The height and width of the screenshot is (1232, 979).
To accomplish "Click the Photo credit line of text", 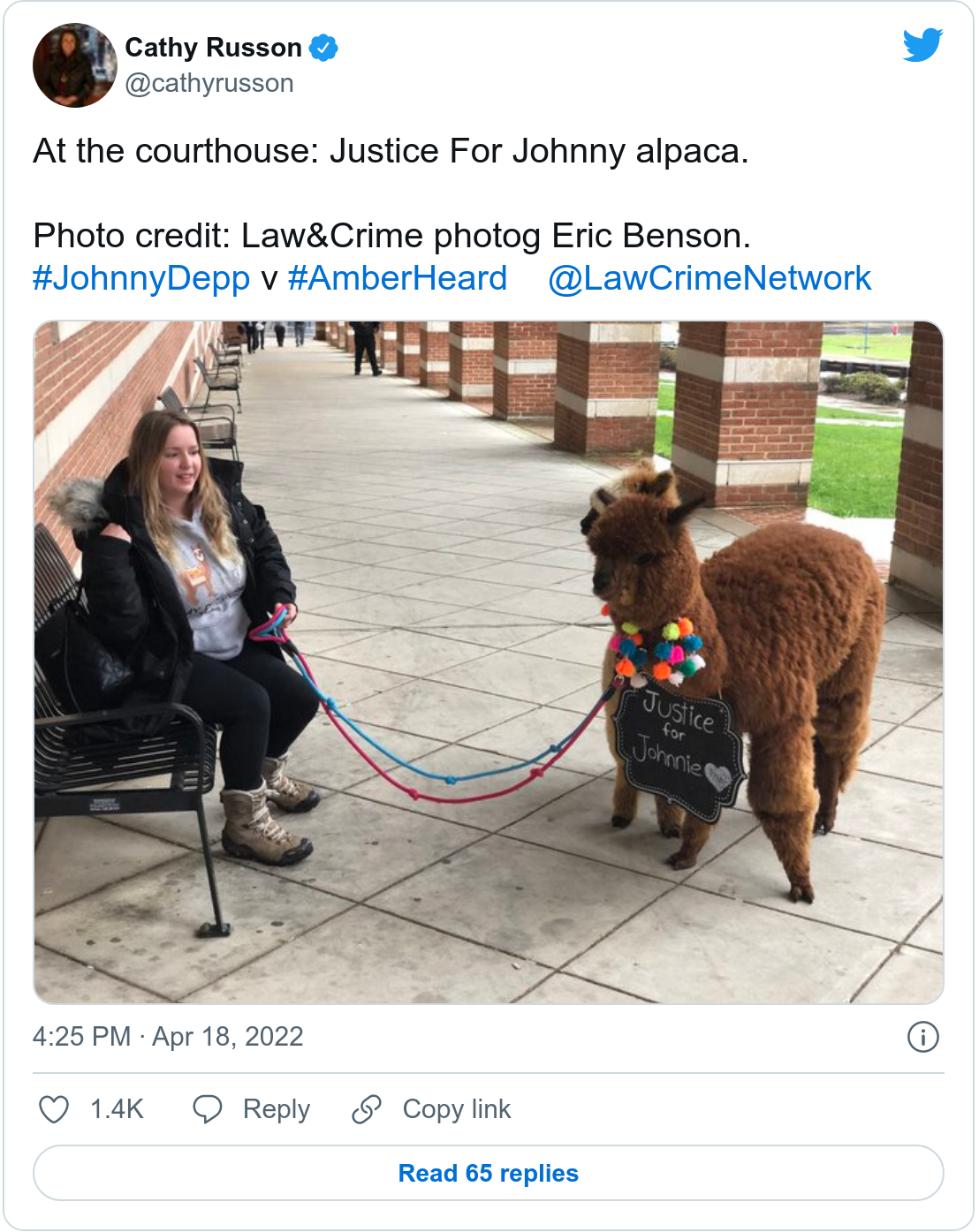I will coord(391,236).
